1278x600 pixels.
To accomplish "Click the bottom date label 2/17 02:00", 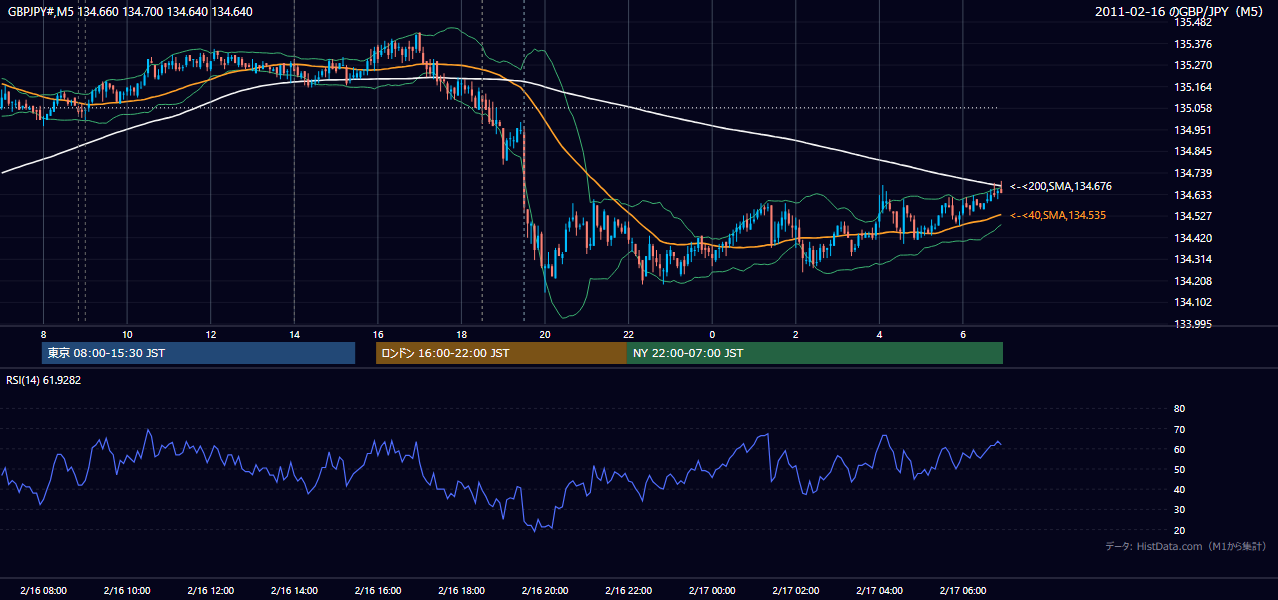I will pyautogui.click(x=796, y=591).
